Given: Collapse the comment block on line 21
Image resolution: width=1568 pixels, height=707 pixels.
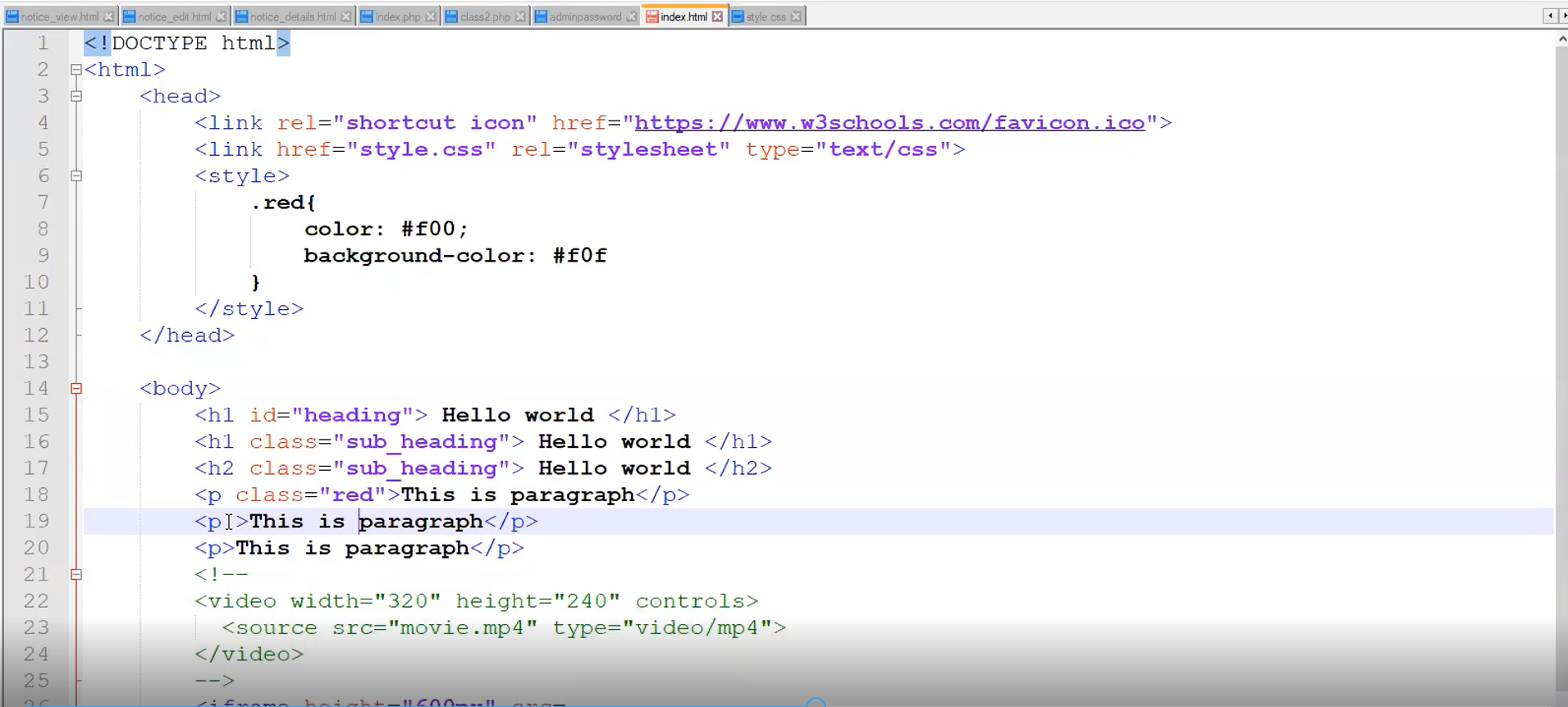Looking at the screenshot, I should (76, 575).
